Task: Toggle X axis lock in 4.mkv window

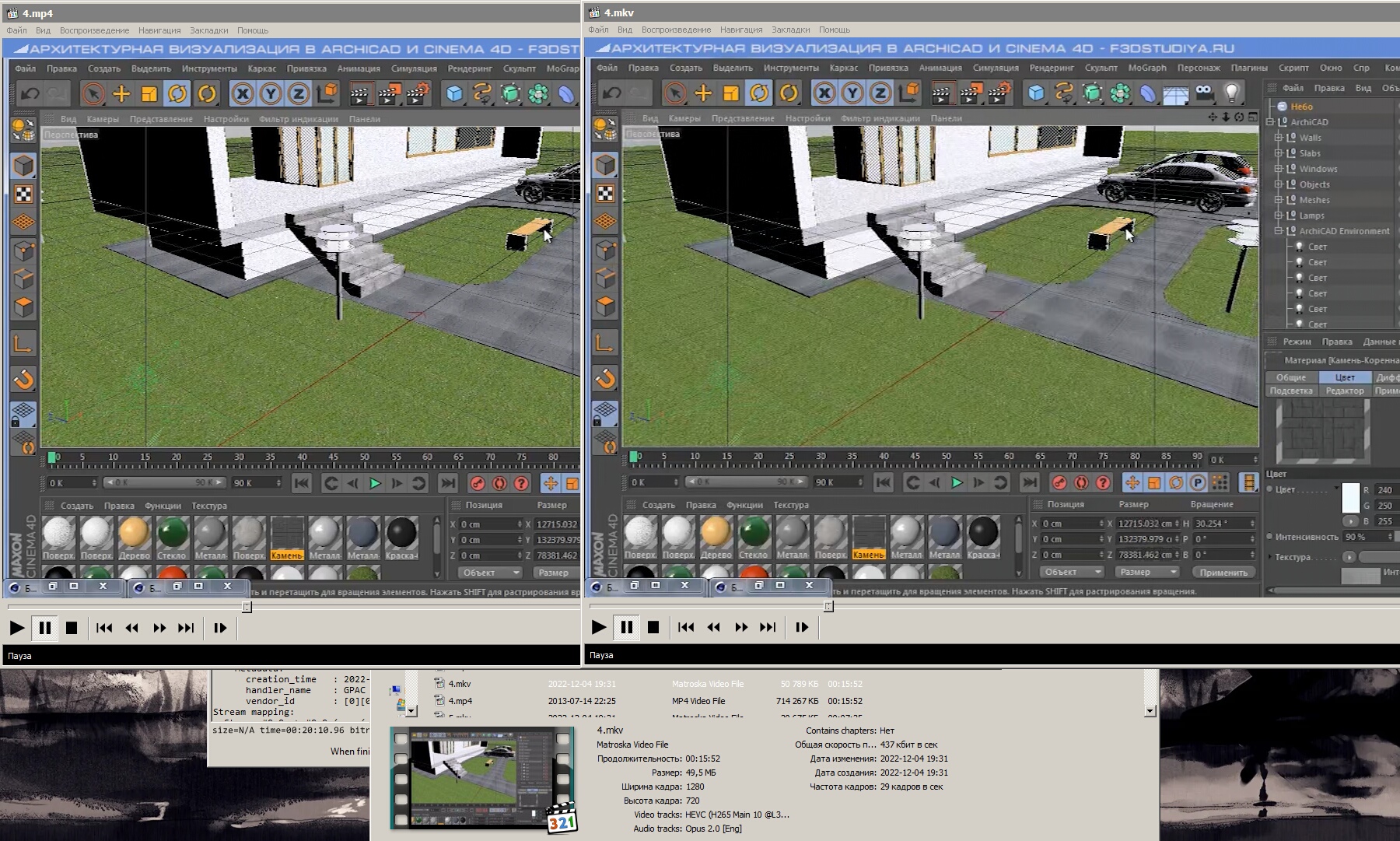Action: [824, 93]
